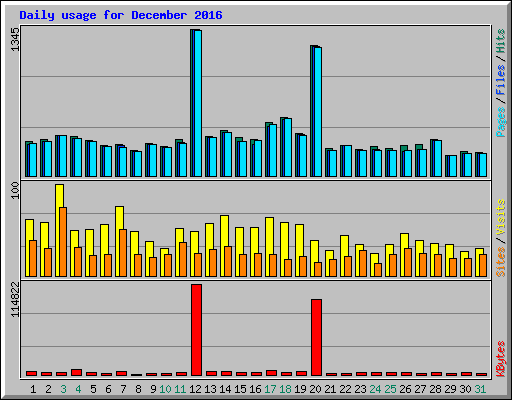Image resolution: width=512 pixels, height=400 pixels.
Task: Click the cyan hits bar for day 1
Action: pos(33,160)
